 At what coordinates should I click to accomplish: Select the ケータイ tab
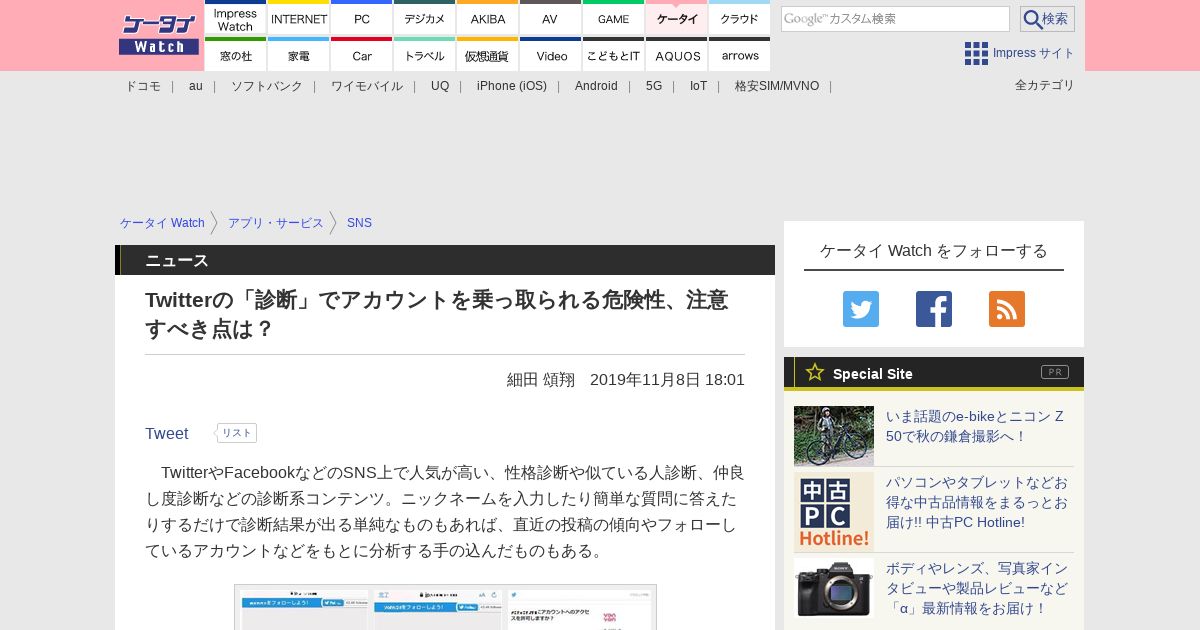(x=677, y=18)
